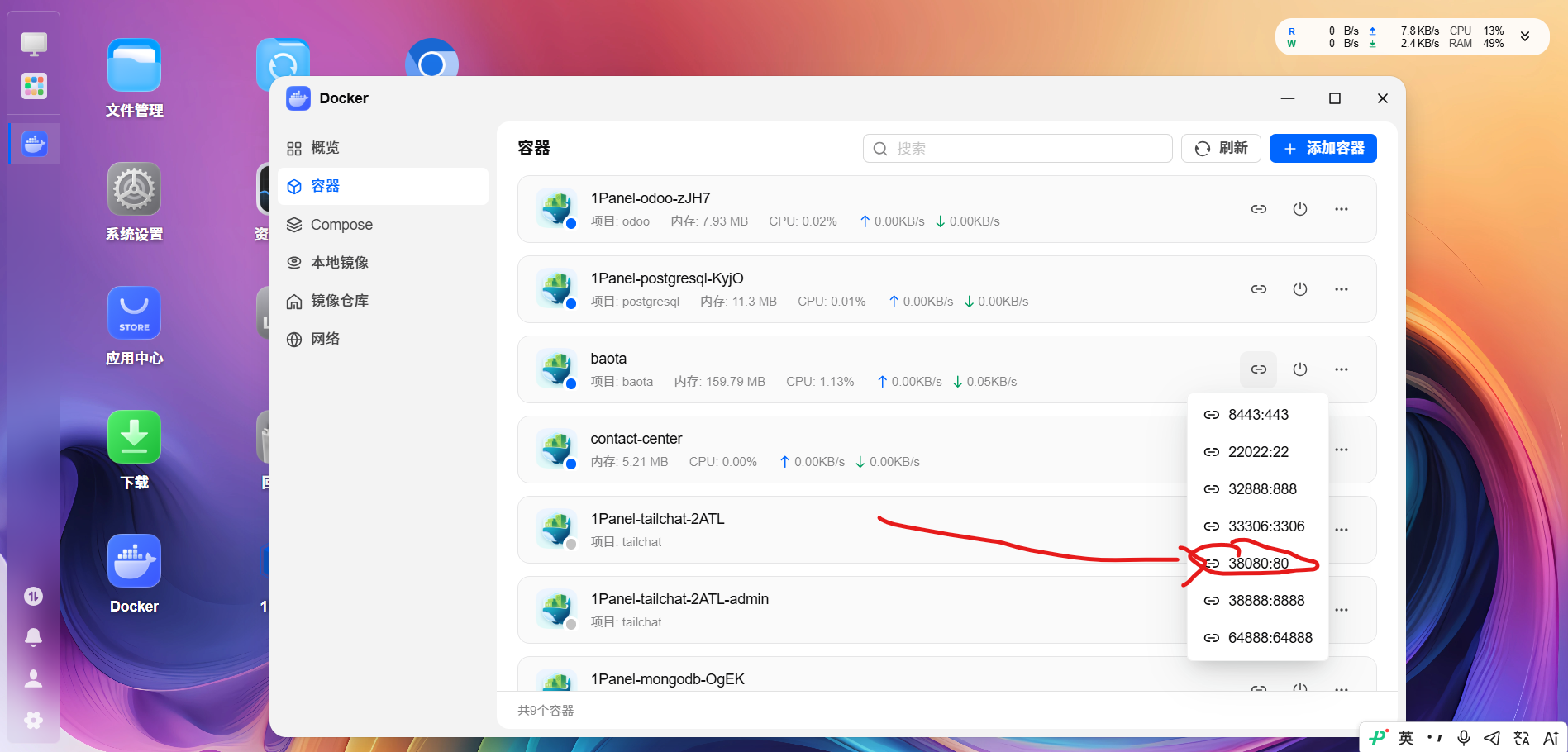Click the 刷新 refresh button
This screenshot has height=752, width=1568.
(1221, 148)
